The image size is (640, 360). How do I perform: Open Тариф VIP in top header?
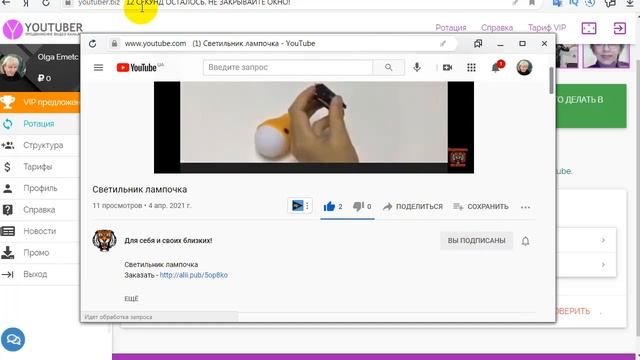point(547,28)
